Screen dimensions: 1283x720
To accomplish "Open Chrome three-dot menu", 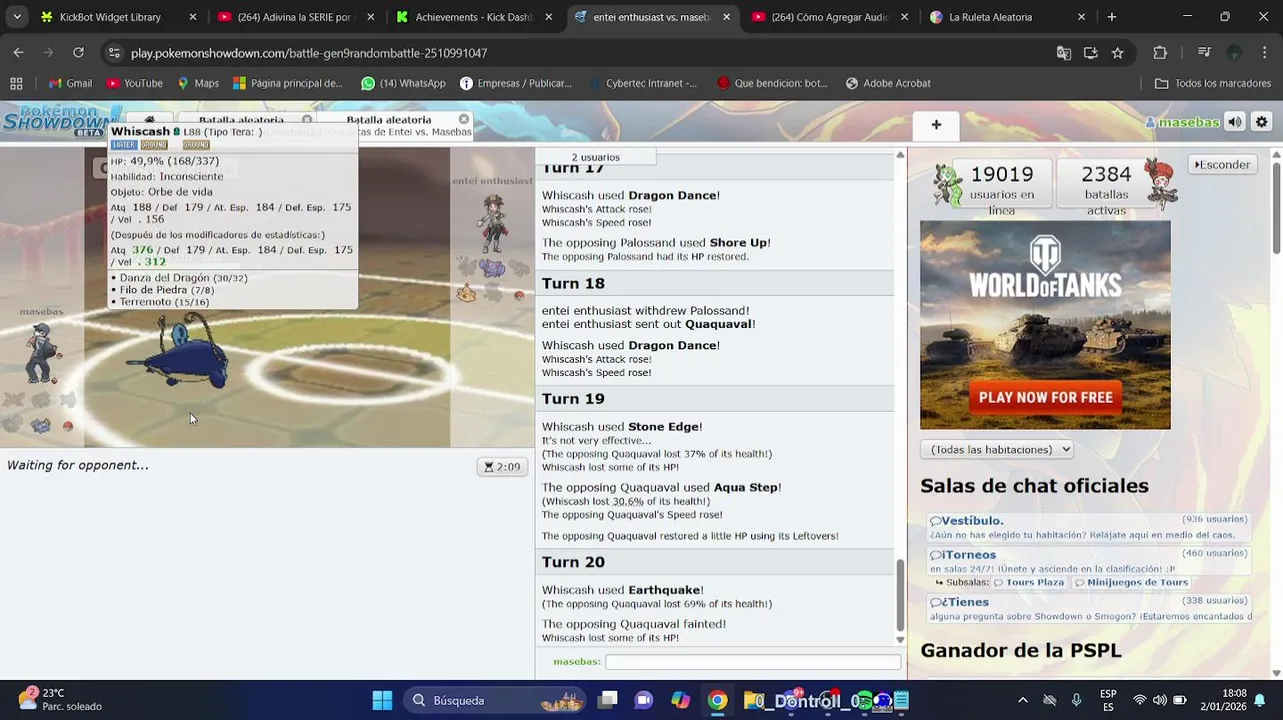I will click(x=1264, y=53).
